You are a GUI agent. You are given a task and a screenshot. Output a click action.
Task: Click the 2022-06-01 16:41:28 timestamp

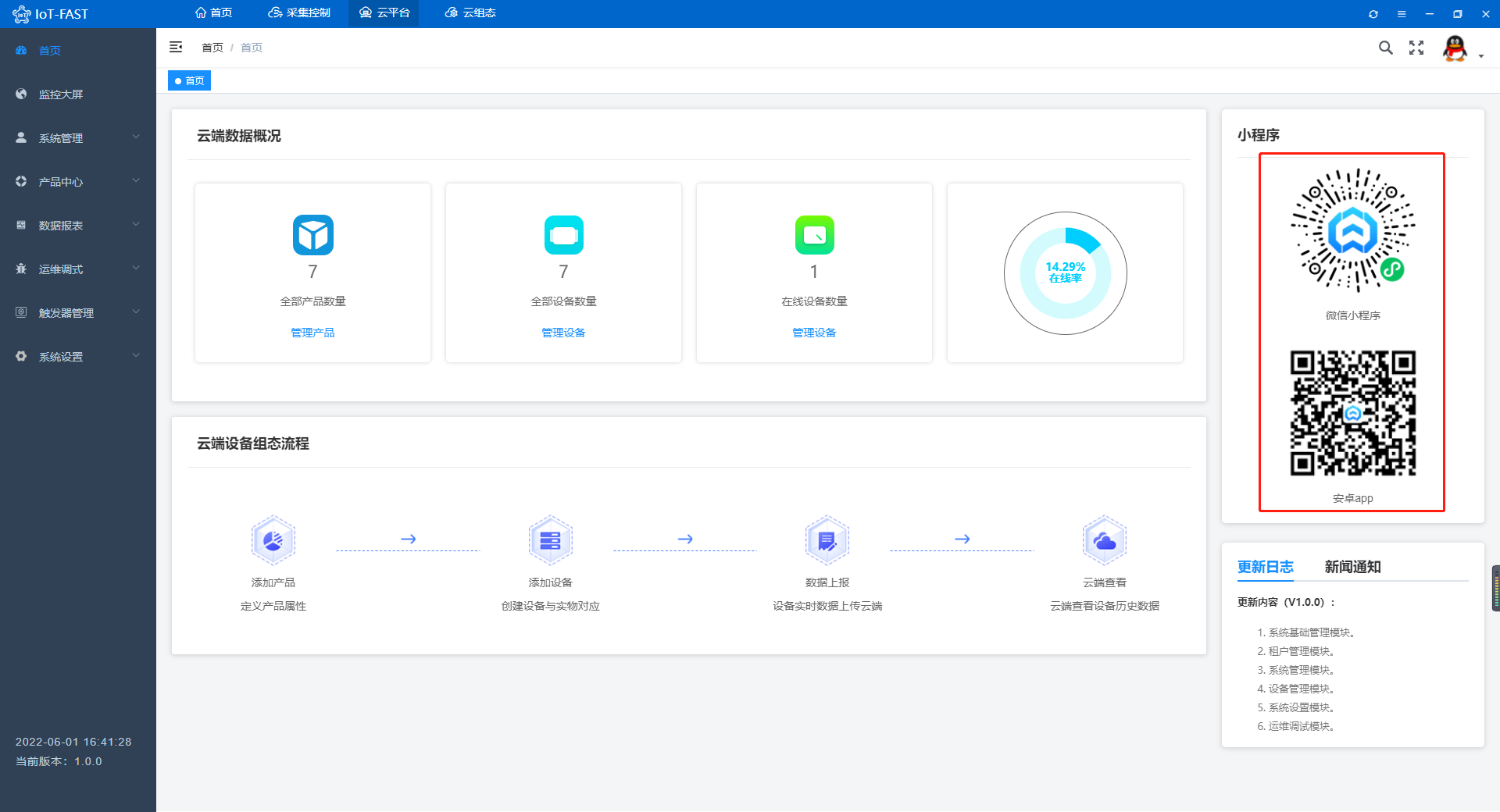73,742
